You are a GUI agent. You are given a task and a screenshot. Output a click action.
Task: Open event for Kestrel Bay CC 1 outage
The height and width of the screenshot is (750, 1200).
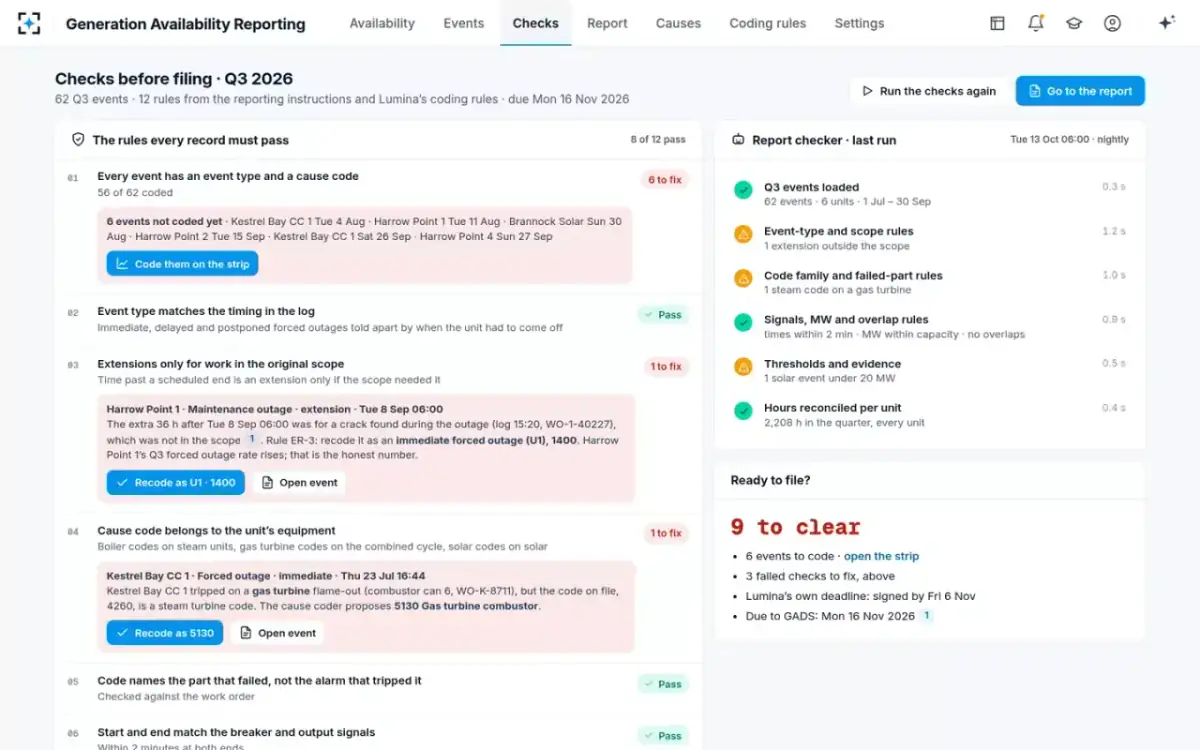tap(277, 633)
